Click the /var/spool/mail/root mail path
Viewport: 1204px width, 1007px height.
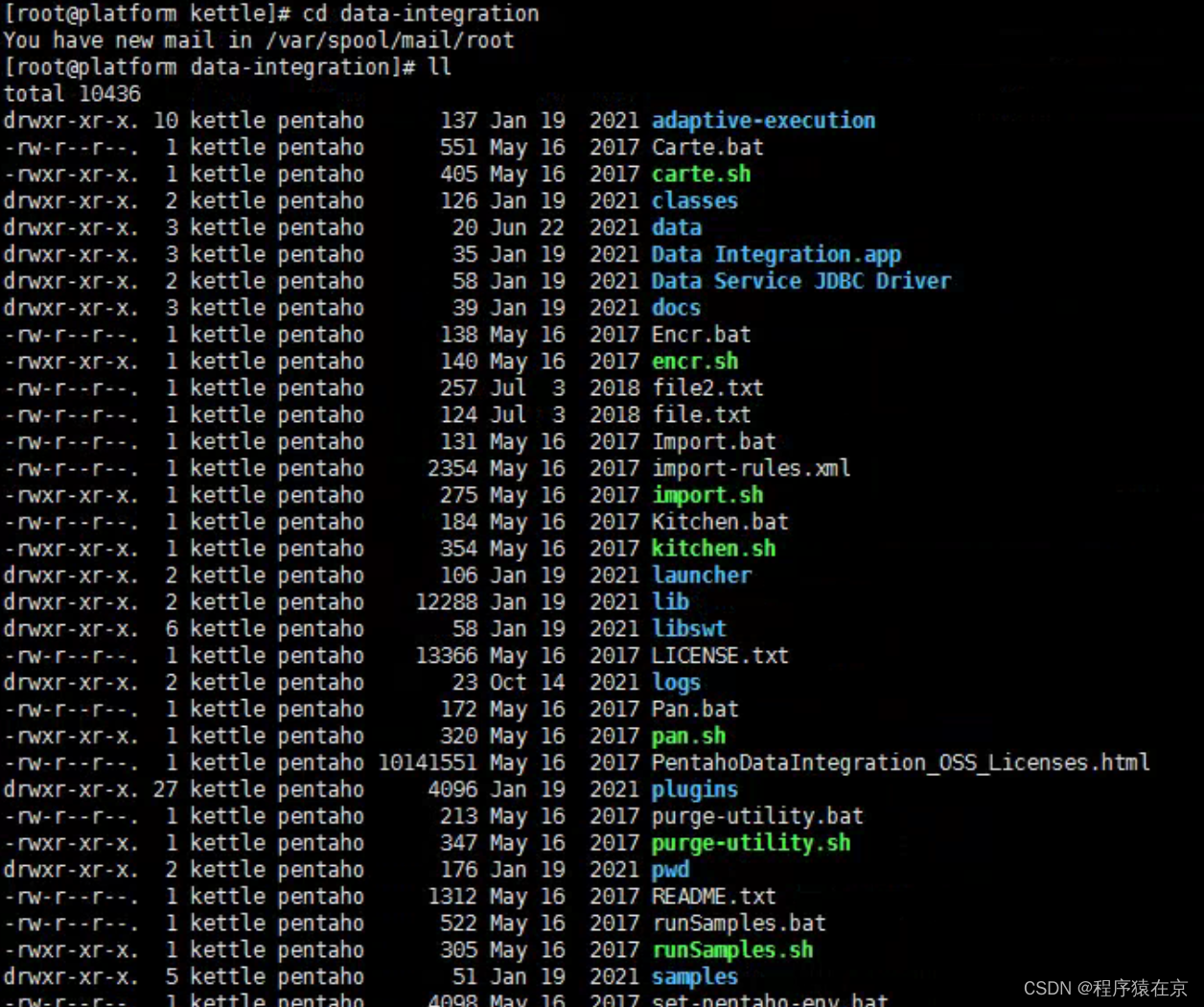coord(390,41)
